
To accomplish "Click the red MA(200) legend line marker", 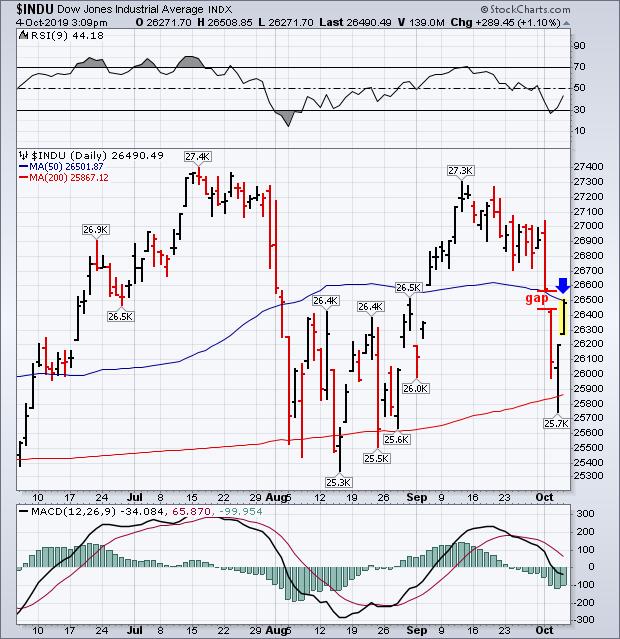I will tap(23, 178).
